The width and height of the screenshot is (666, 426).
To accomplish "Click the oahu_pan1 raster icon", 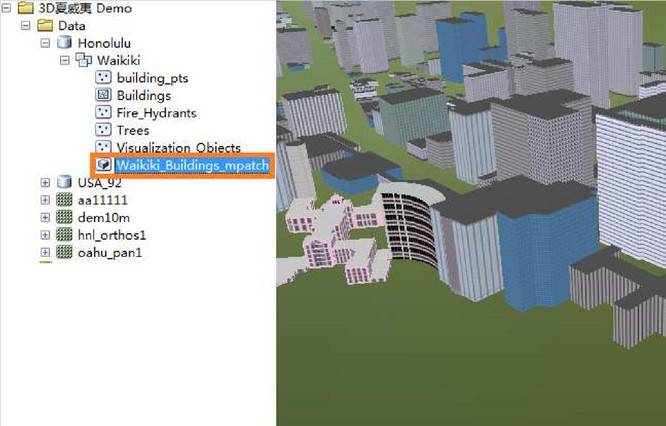I will [64, 252].
